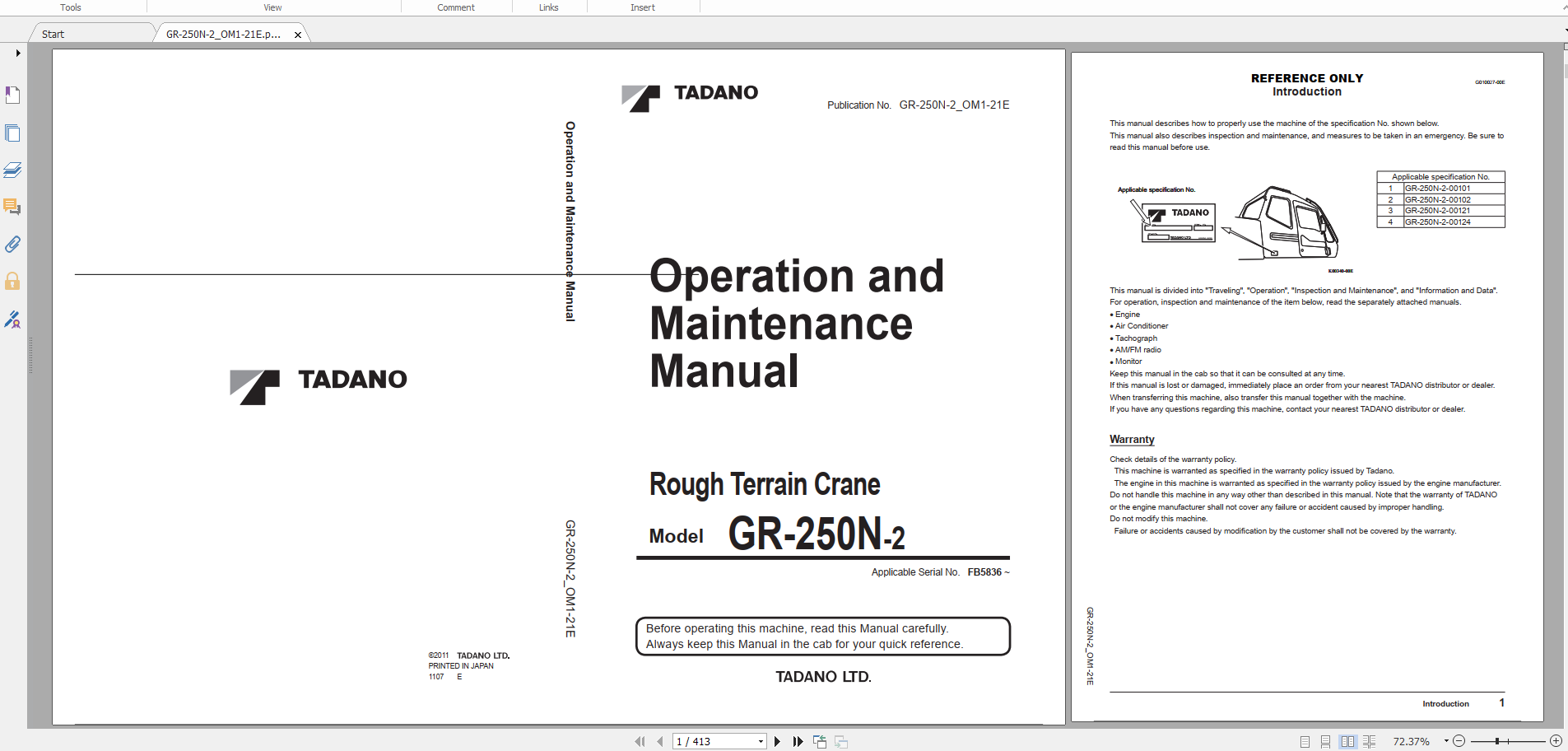The width and height of the screenshot is (1568, 751).
Task: Click the next view icon
Action: click(841, 742)
